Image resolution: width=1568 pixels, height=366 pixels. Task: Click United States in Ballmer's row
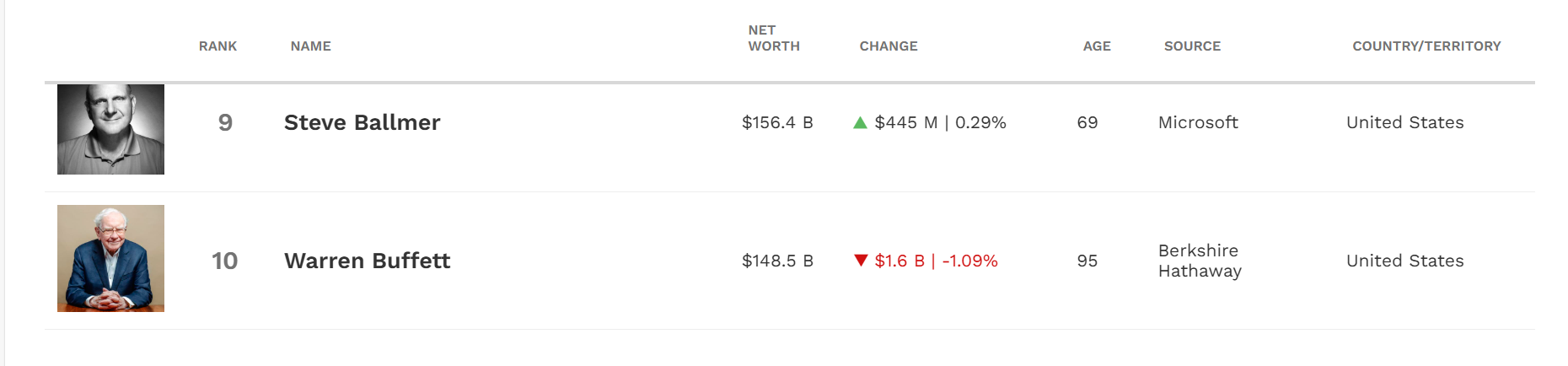[x=1404, y=123]
